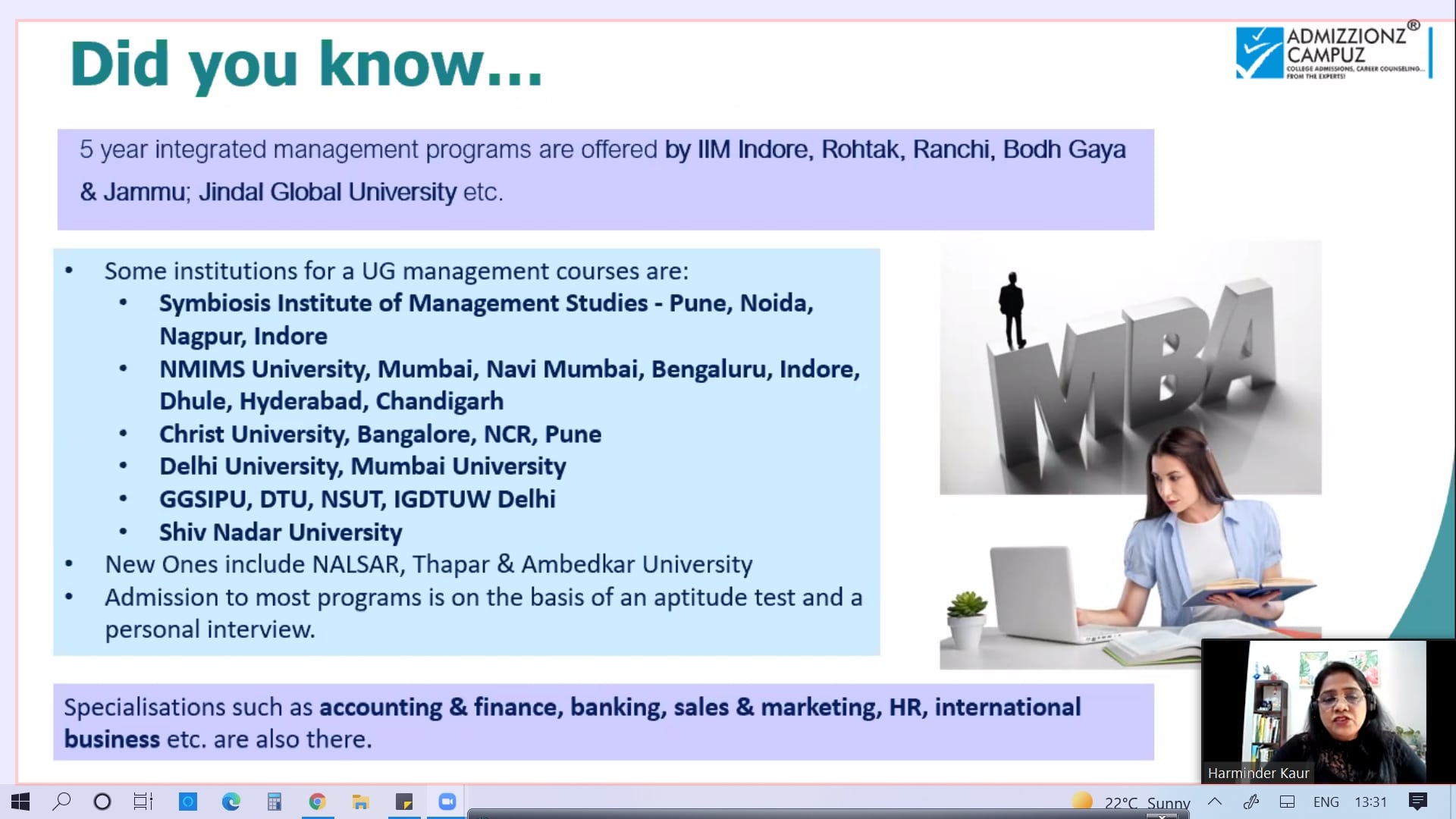Click the pen workspace tray icon
Image resolution: width=1456 pixels, height=819 pixels.
click(1251, 802)
